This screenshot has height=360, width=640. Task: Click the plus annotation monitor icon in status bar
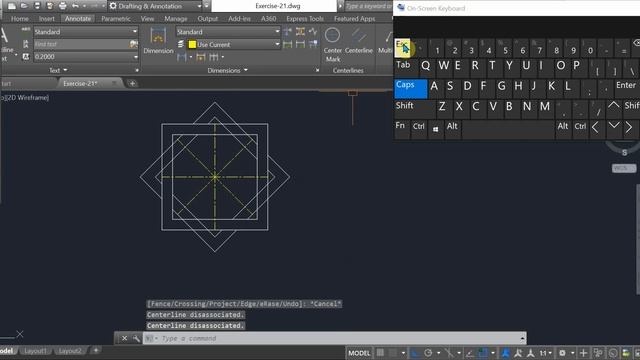[583, 353]
